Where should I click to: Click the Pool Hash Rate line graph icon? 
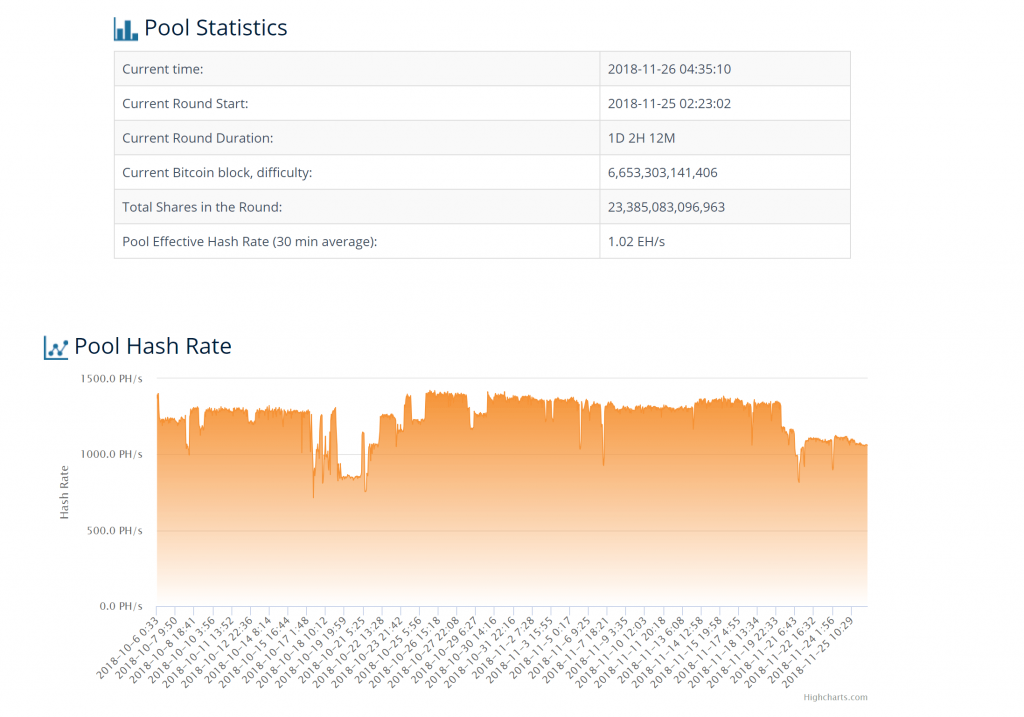[56, 347]
